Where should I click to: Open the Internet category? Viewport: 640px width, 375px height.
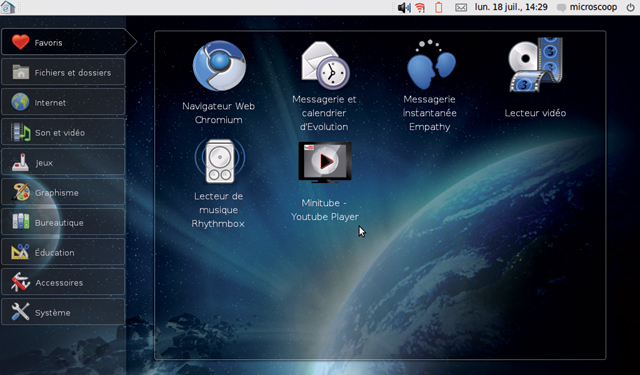click(x=63, y=102)
